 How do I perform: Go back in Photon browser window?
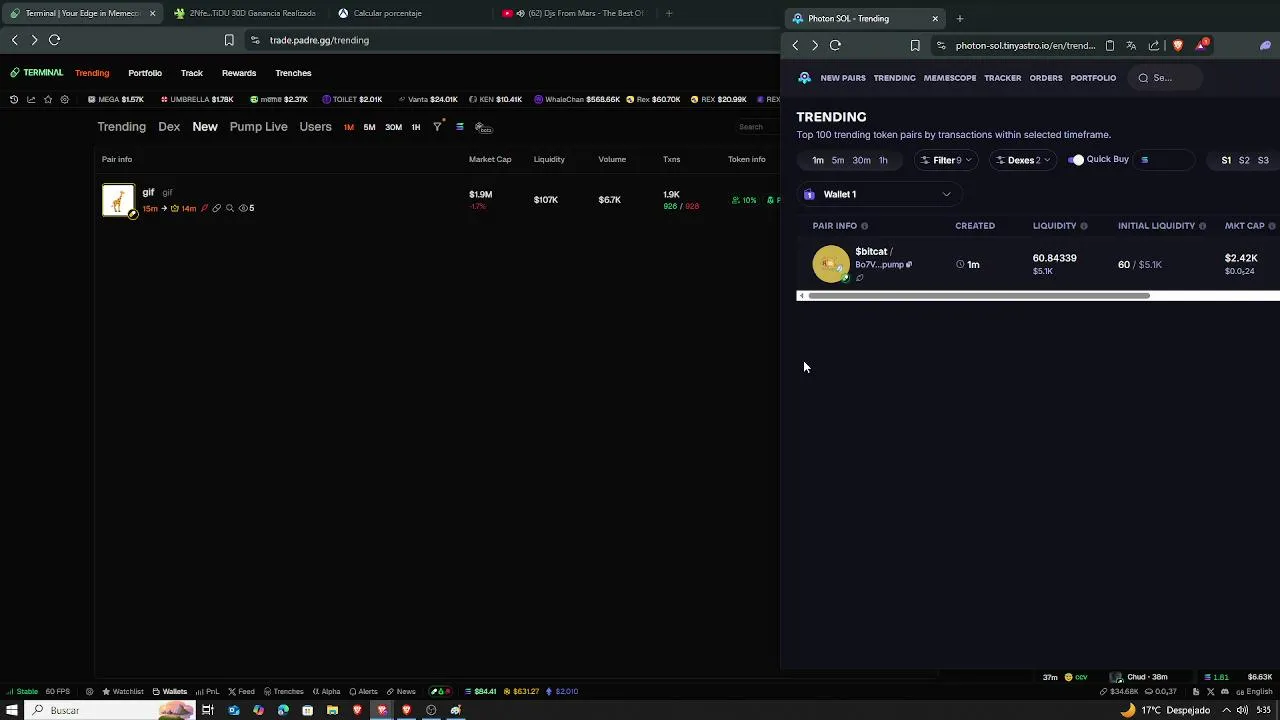tap(795, 45)
